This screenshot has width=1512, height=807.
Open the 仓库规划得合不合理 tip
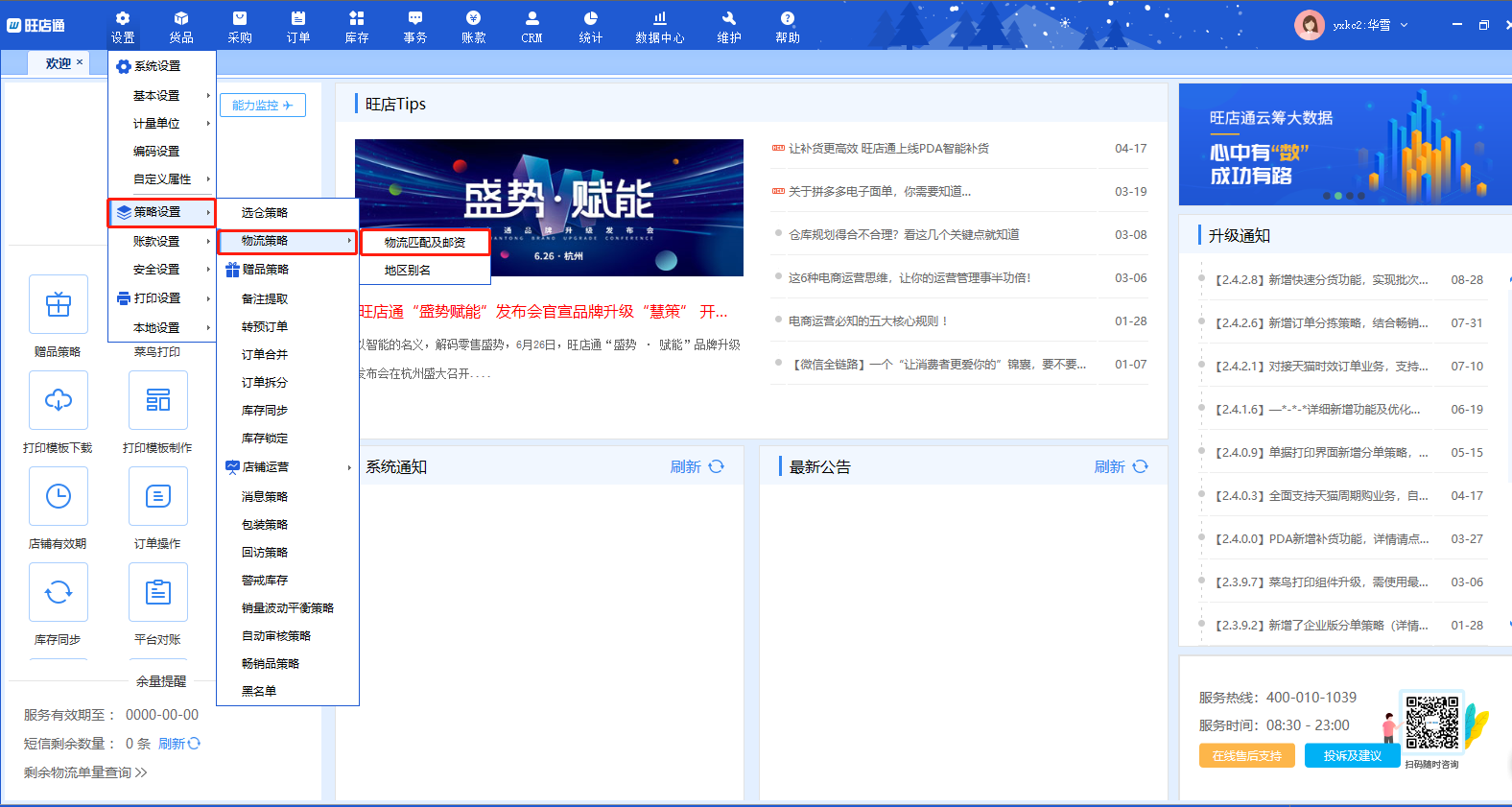pyautogui.click(x=904, y=235)
